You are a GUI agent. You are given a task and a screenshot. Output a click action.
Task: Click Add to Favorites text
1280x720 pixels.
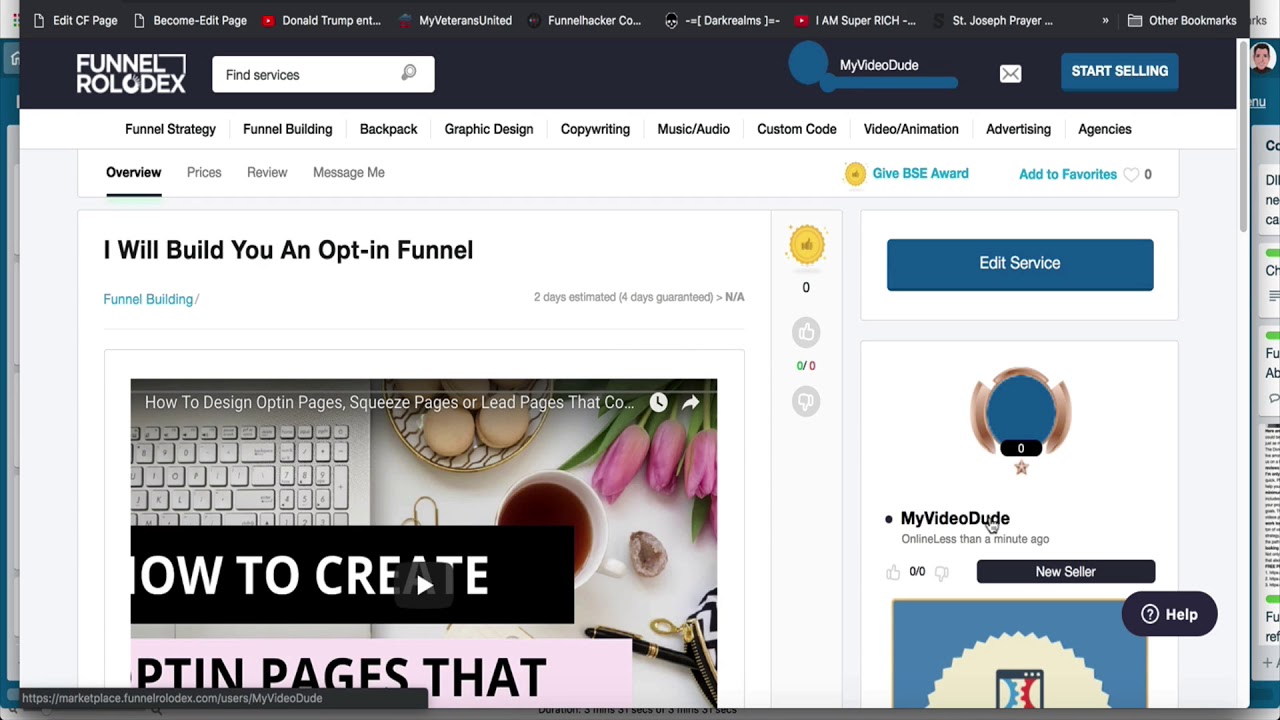tap(1067, 174)
